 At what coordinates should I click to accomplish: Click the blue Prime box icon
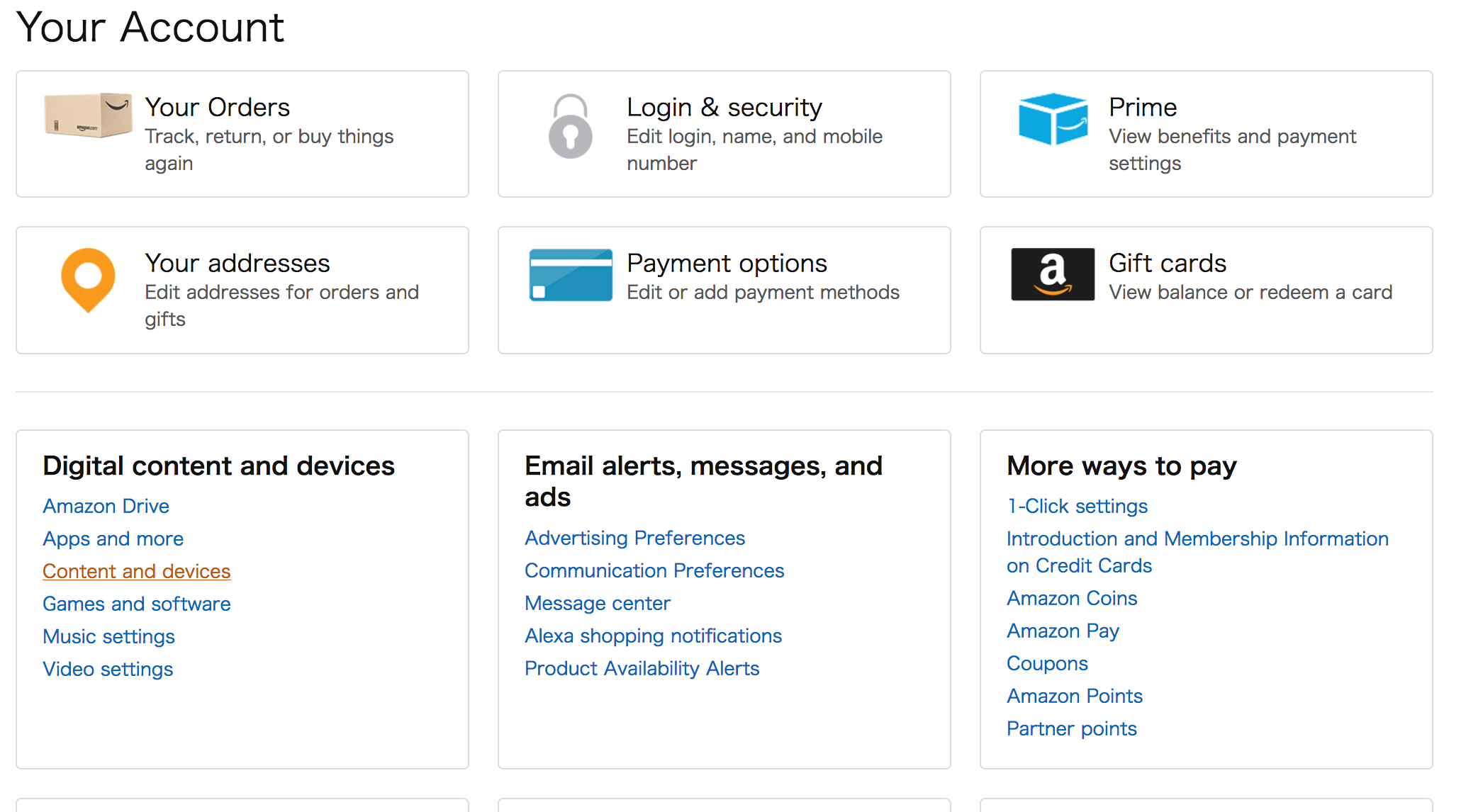coord(1053,119)
